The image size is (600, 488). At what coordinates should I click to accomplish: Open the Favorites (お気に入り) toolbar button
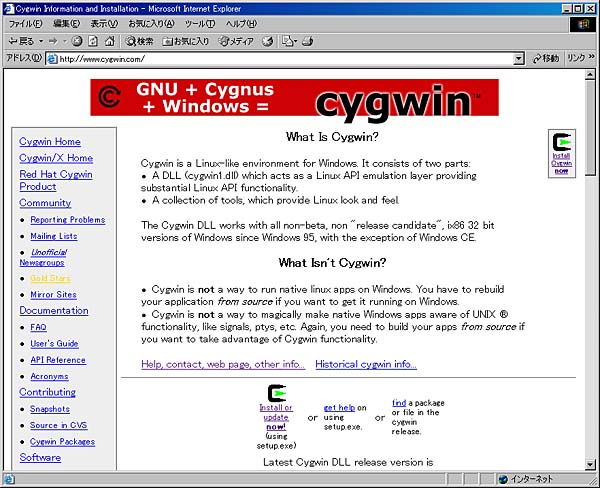pyautogui.click(x=186, y=41)
